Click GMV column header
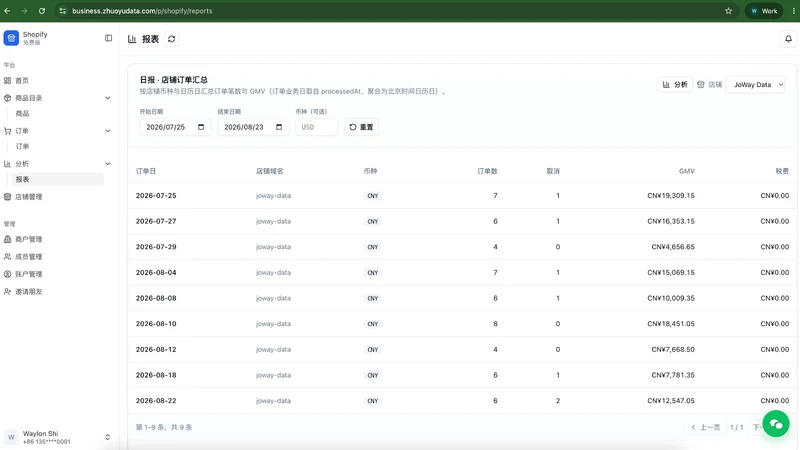 687,171
